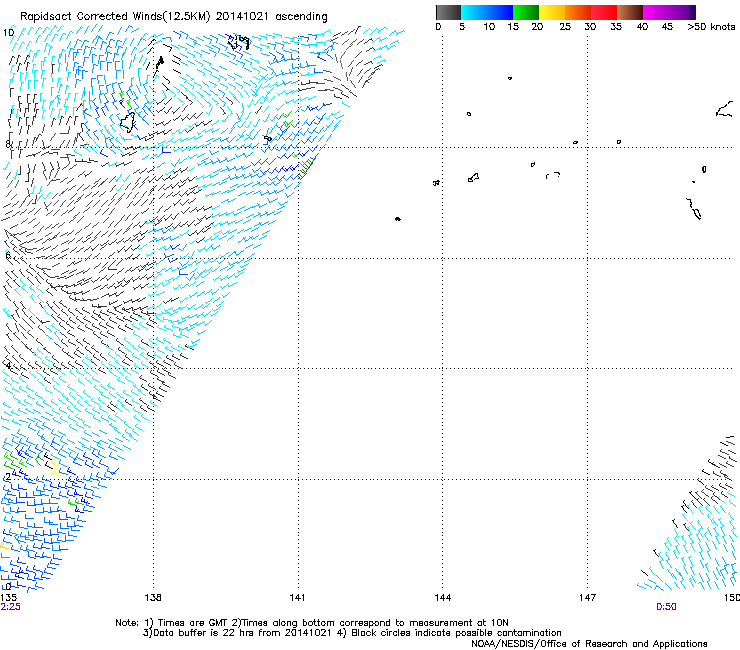Click the gray 0–5 knots legend segment

tap(448, 12)
